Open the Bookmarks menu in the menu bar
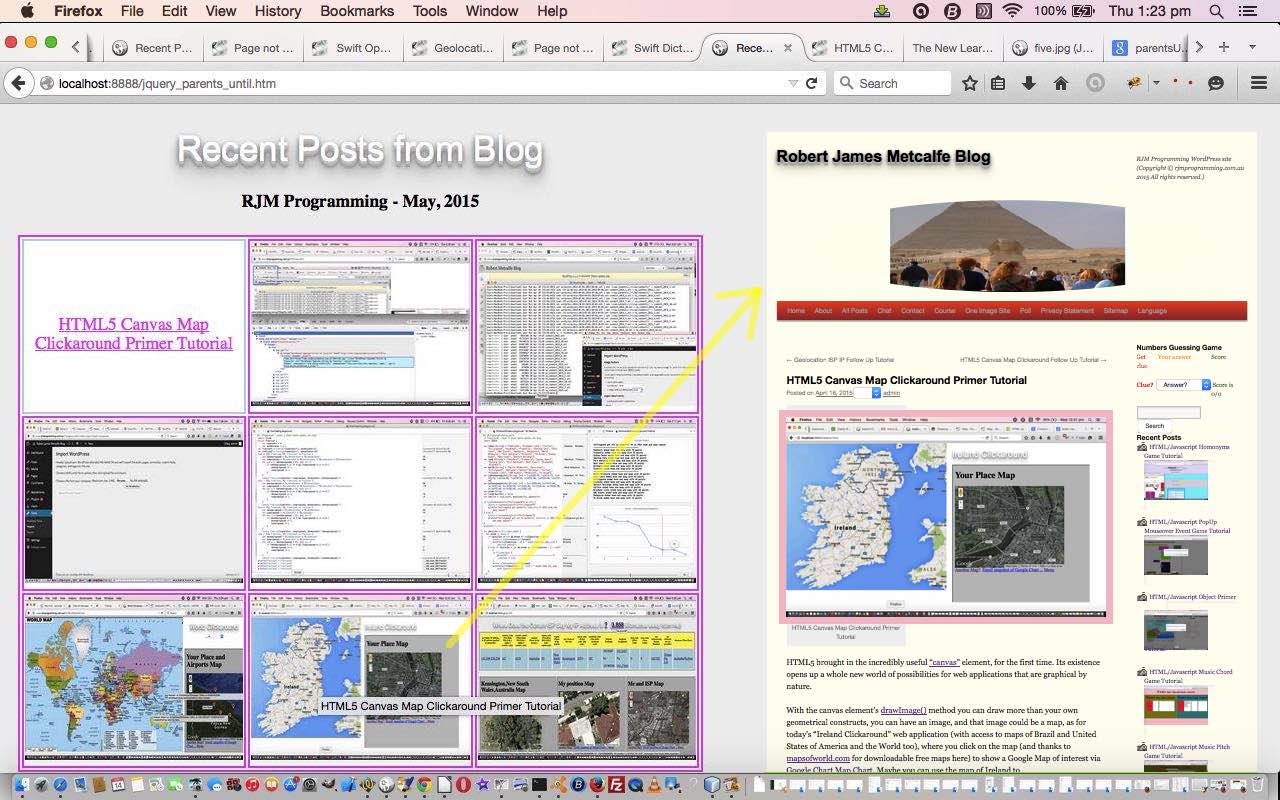1280x800 pixels. 357,11
